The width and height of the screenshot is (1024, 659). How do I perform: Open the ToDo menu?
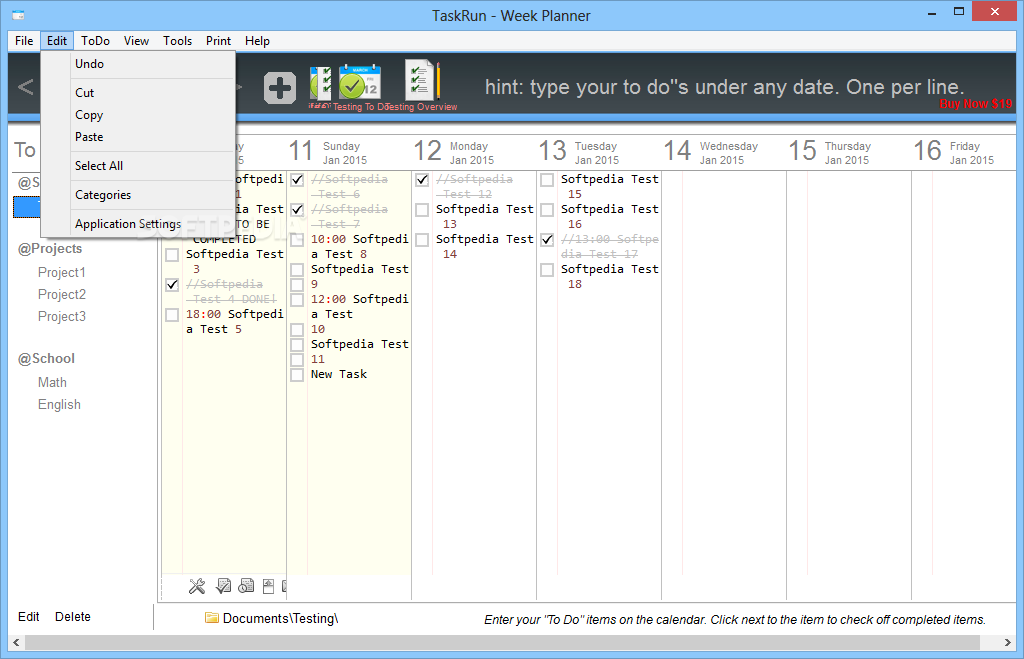tap(95, 40)
